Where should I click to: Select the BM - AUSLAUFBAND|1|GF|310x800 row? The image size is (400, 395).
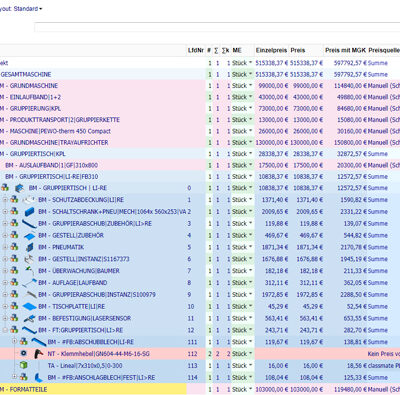point(200,165)
